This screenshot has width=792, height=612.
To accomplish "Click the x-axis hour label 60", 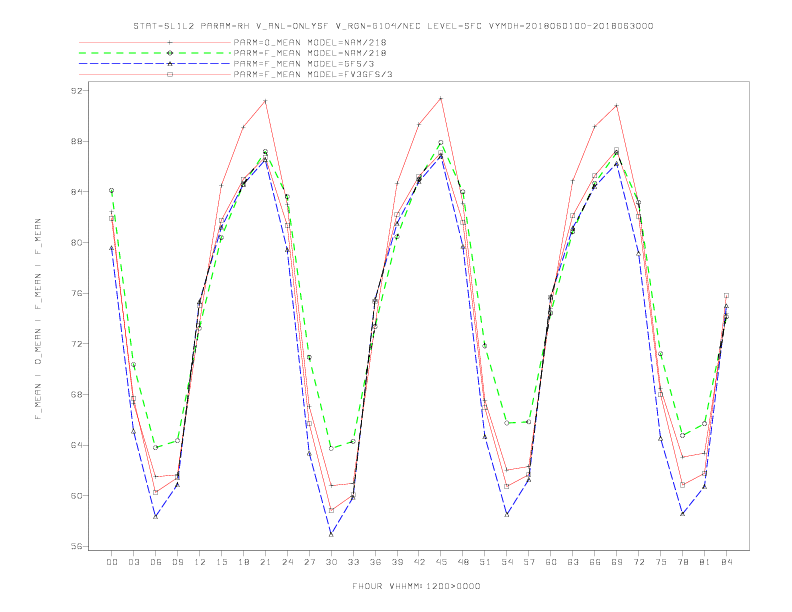I will (551, 562).
